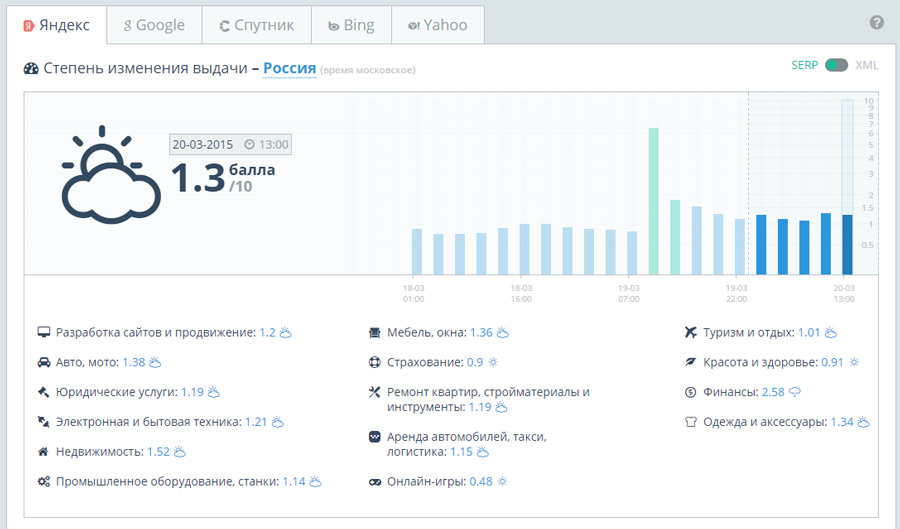Click the monitor icon beside Разработка сайтов

[x=43, y=332]
